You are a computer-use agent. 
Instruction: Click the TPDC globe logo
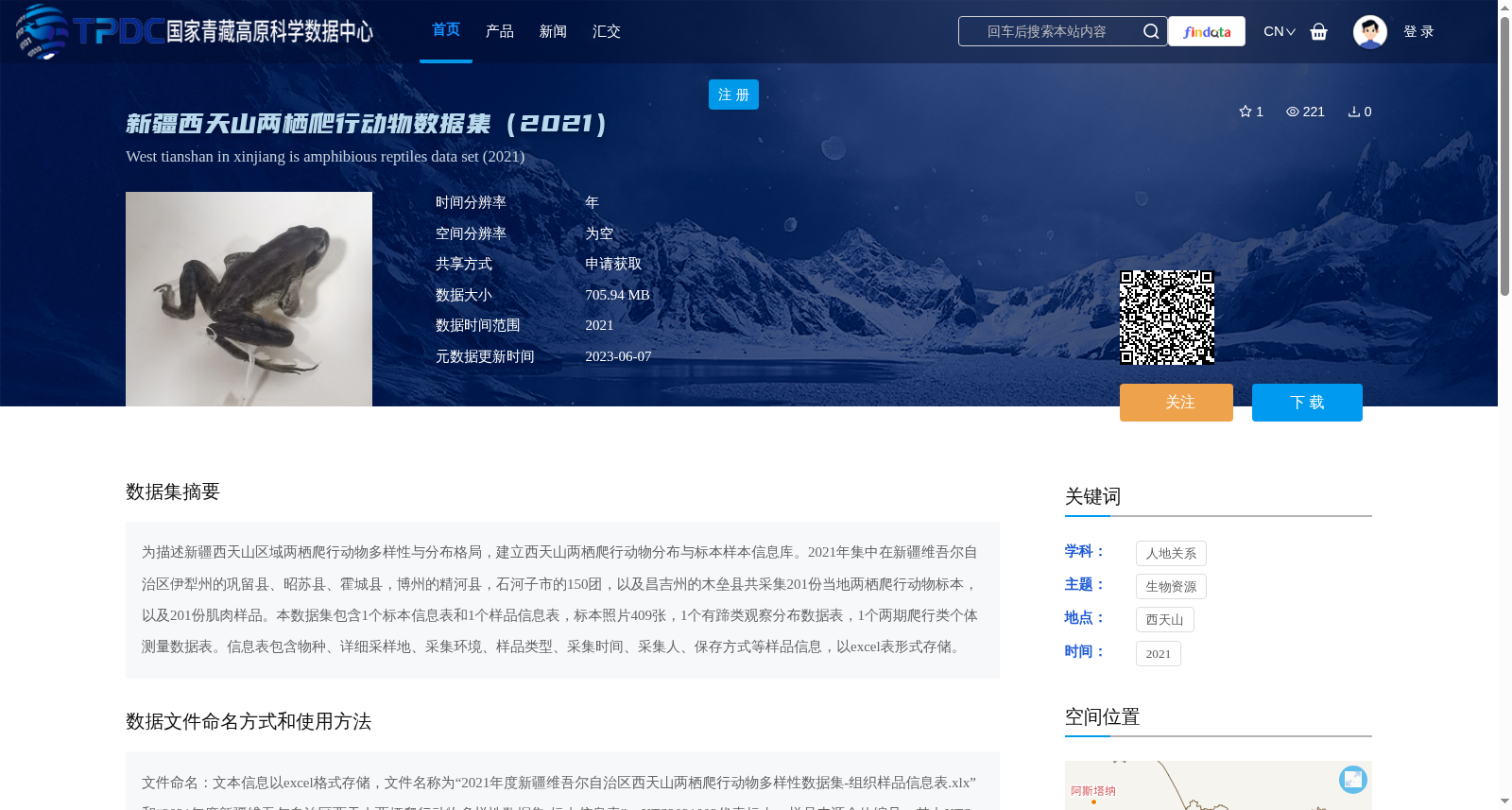pyautogui.click(x=42, y=31)
